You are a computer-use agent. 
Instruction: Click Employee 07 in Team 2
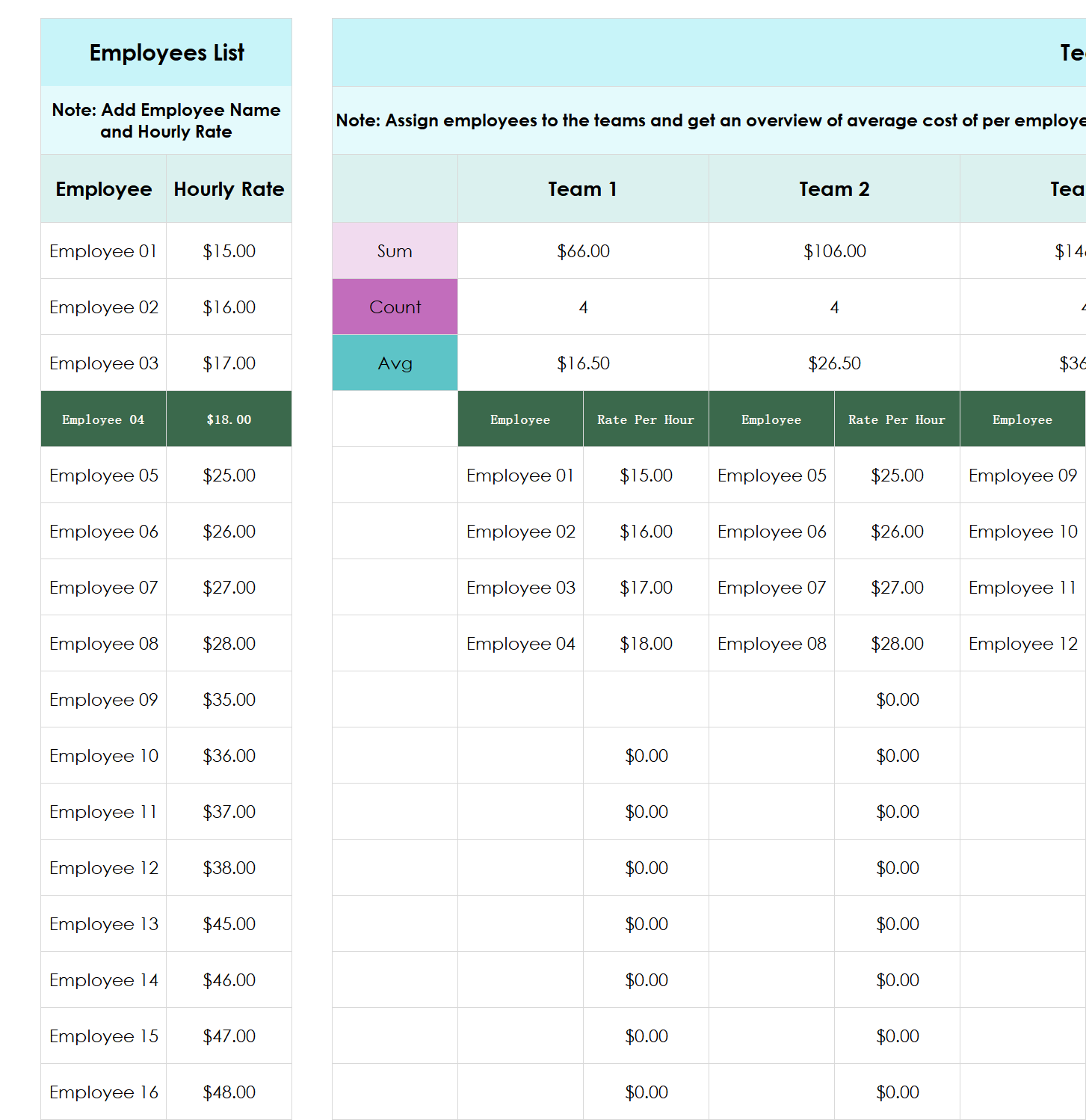click(771, 587)
